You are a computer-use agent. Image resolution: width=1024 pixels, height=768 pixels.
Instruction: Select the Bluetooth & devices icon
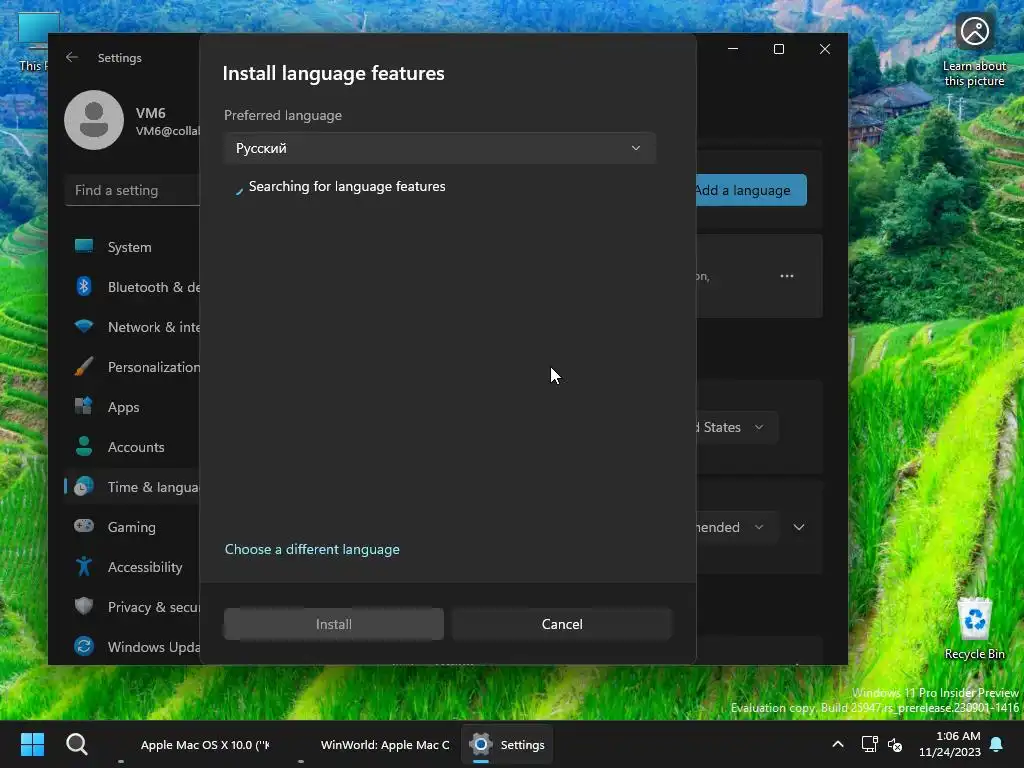click(x=84, y=287)
